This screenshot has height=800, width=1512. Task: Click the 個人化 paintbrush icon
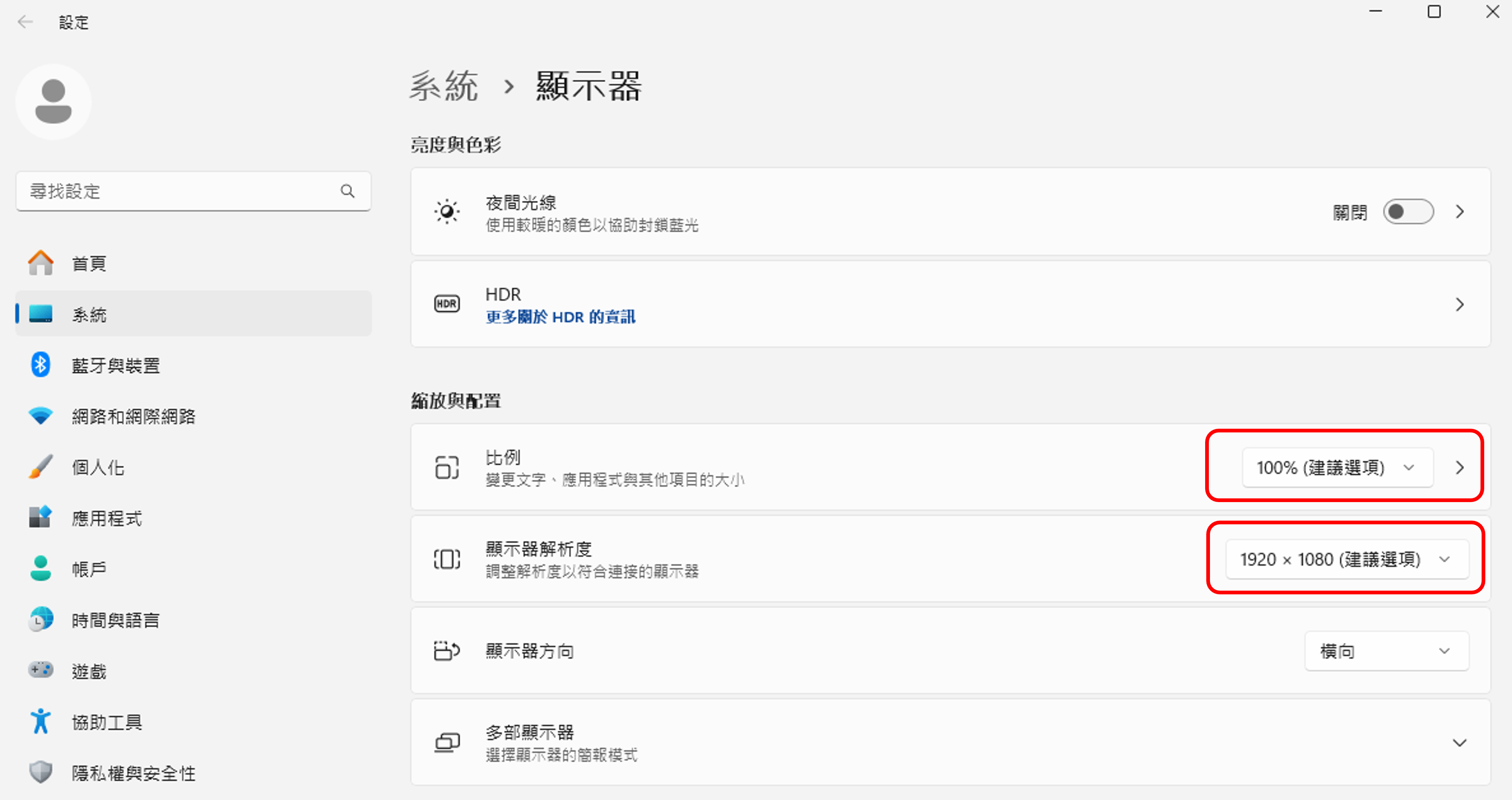(40, 467)
